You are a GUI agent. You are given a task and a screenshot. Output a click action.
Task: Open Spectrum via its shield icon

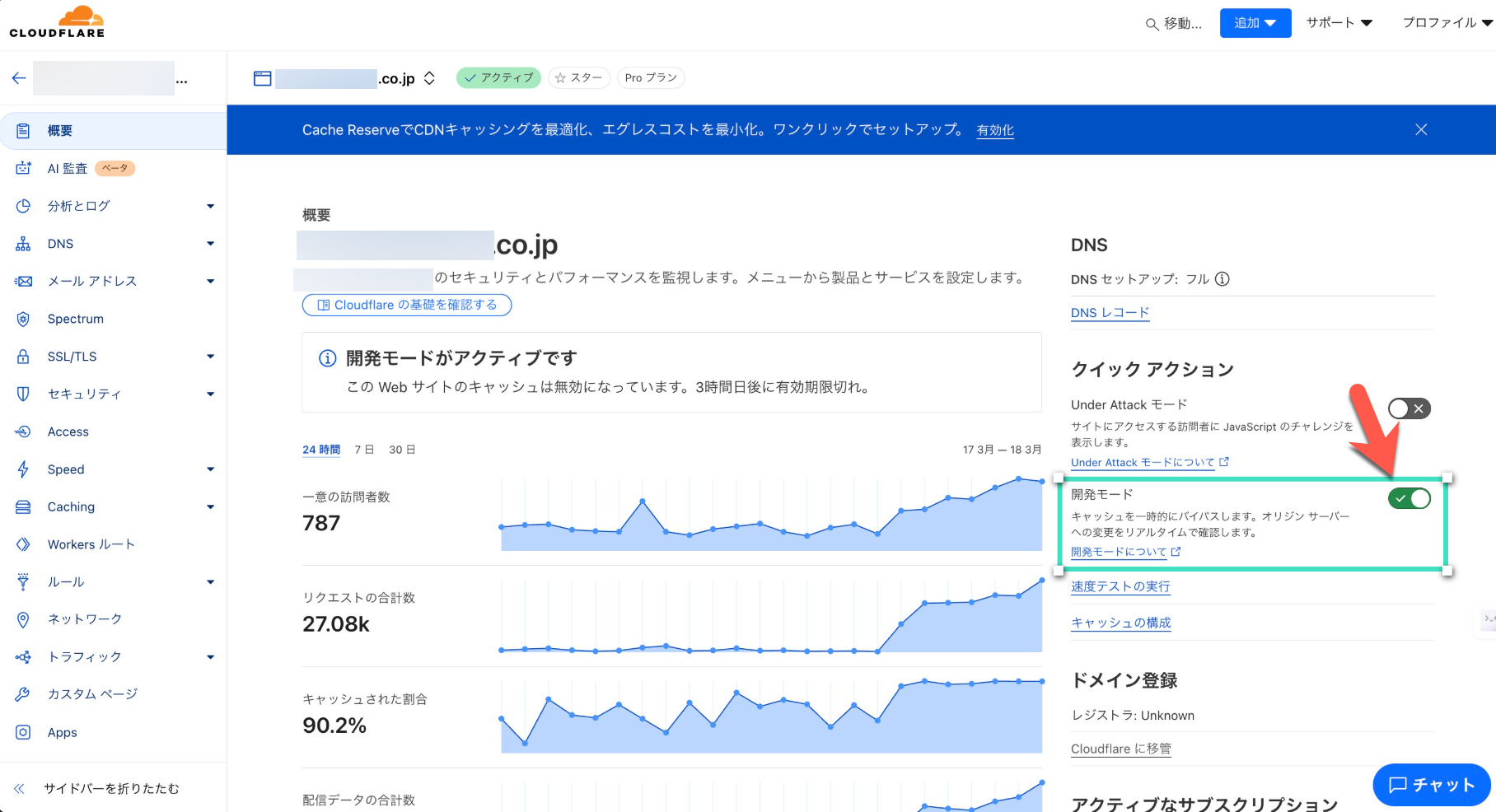(23, 319)
